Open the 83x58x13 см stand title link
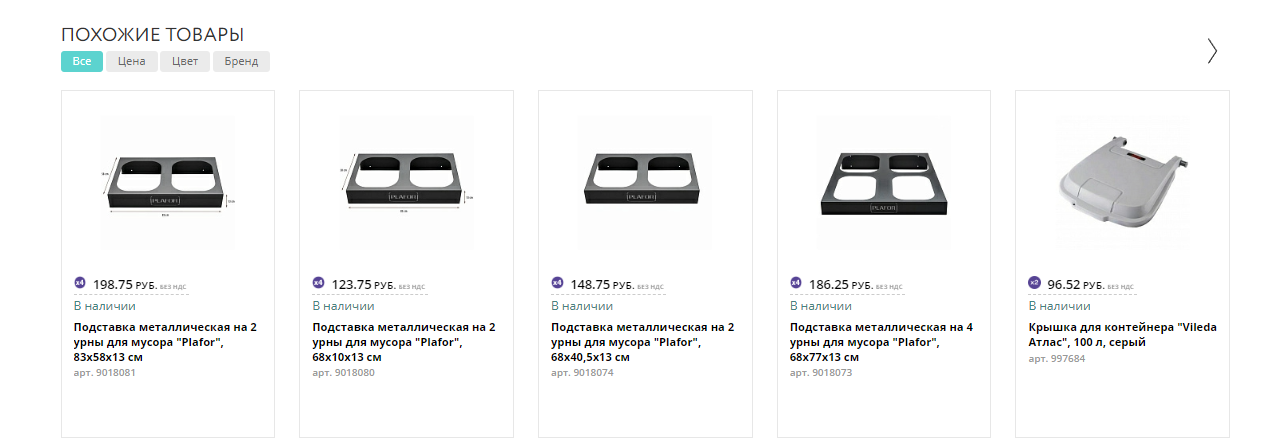This screenshot has height=448, width=1287. click(165, 342)
